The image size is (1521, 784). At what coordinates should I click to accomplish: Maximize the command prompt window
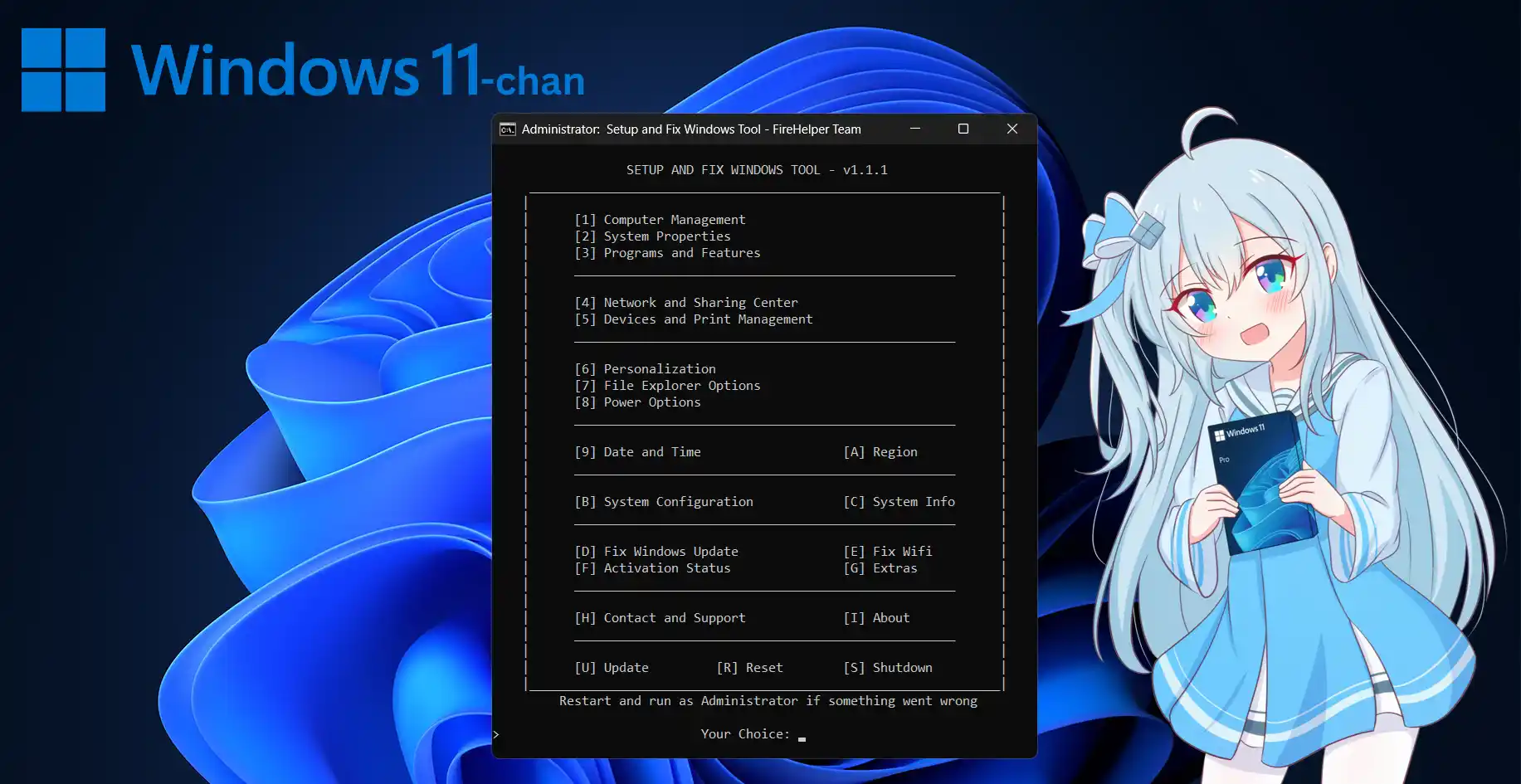(x=963, y=129)
